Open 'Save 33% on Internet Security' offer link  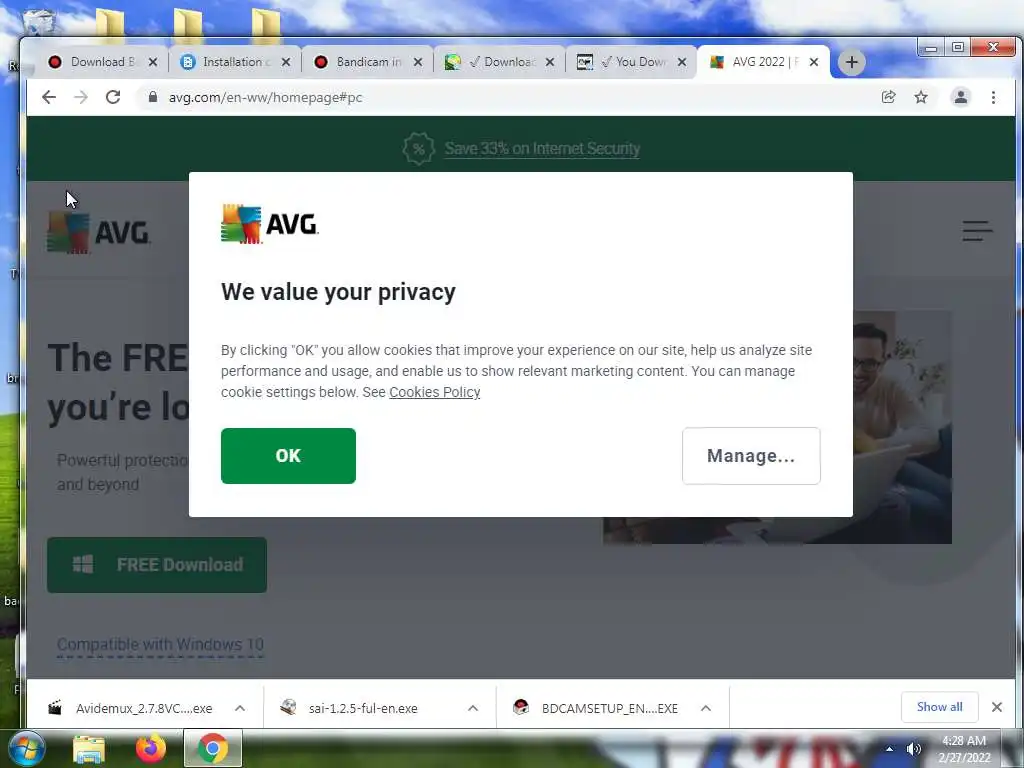(x=542, y=149)
